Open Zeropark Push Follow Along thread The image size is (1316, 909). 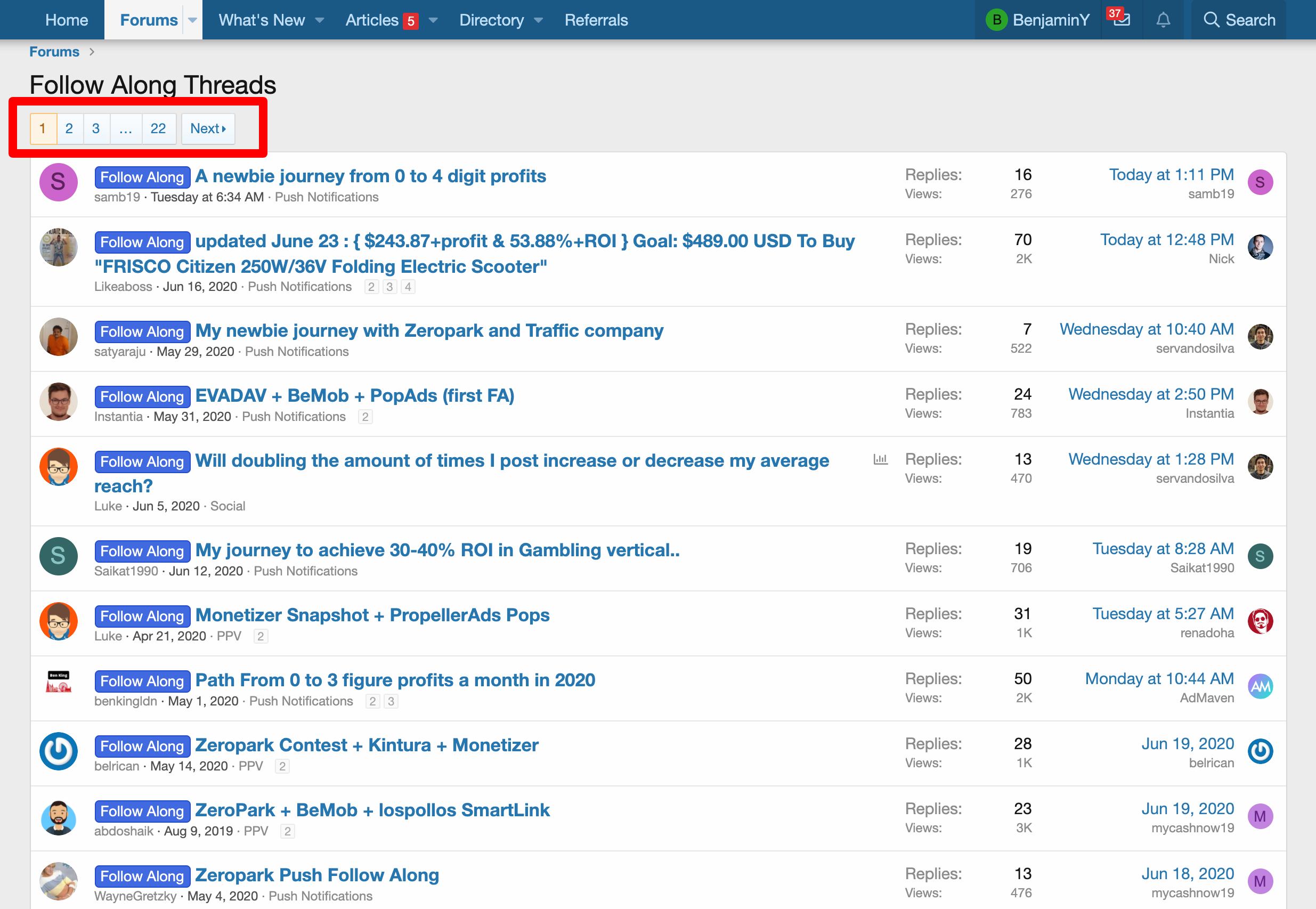[317, 875]
